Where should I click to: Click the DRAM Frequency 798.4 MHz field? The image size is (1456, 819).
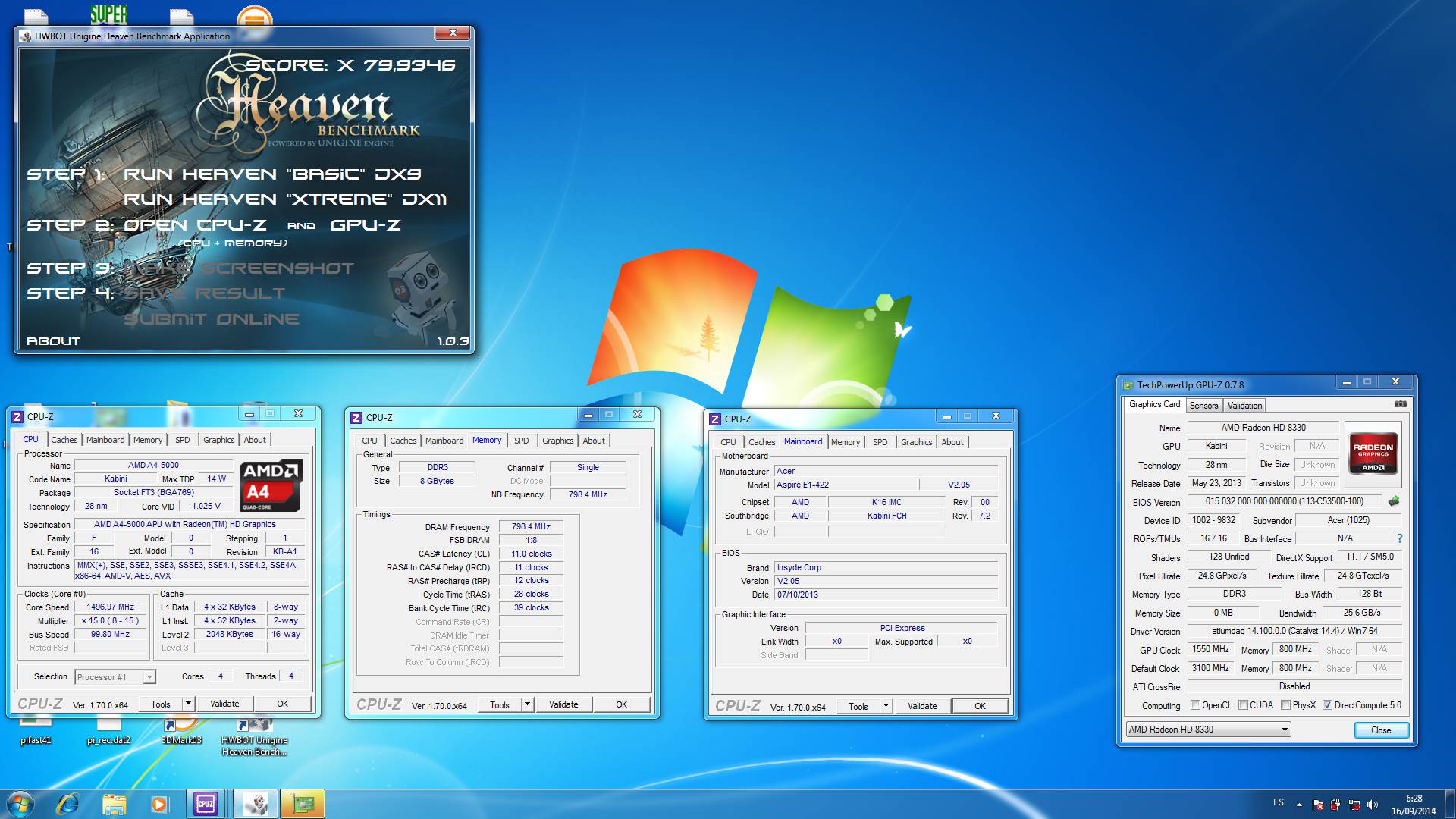(531, 526)
